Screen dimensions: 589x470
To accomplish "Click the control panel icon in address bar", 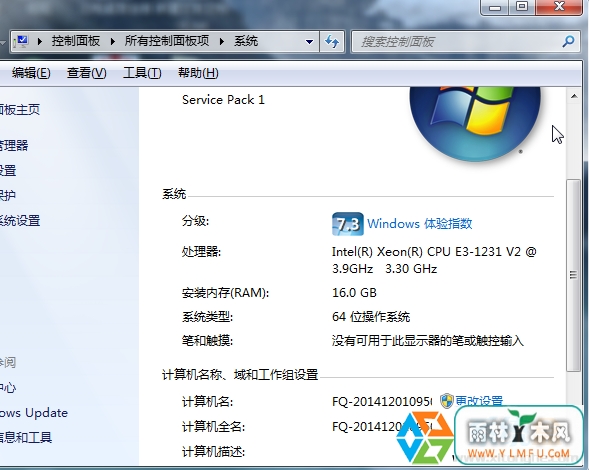I will pyautogui.click(x=21, y=41).
